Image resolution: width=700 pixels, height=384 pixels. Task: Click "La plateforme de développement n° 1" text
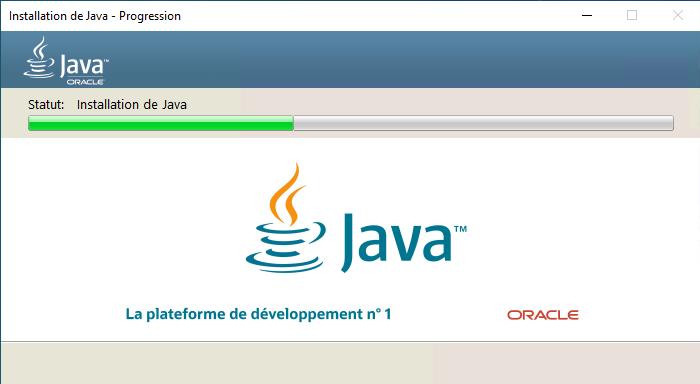coord(258,314)
